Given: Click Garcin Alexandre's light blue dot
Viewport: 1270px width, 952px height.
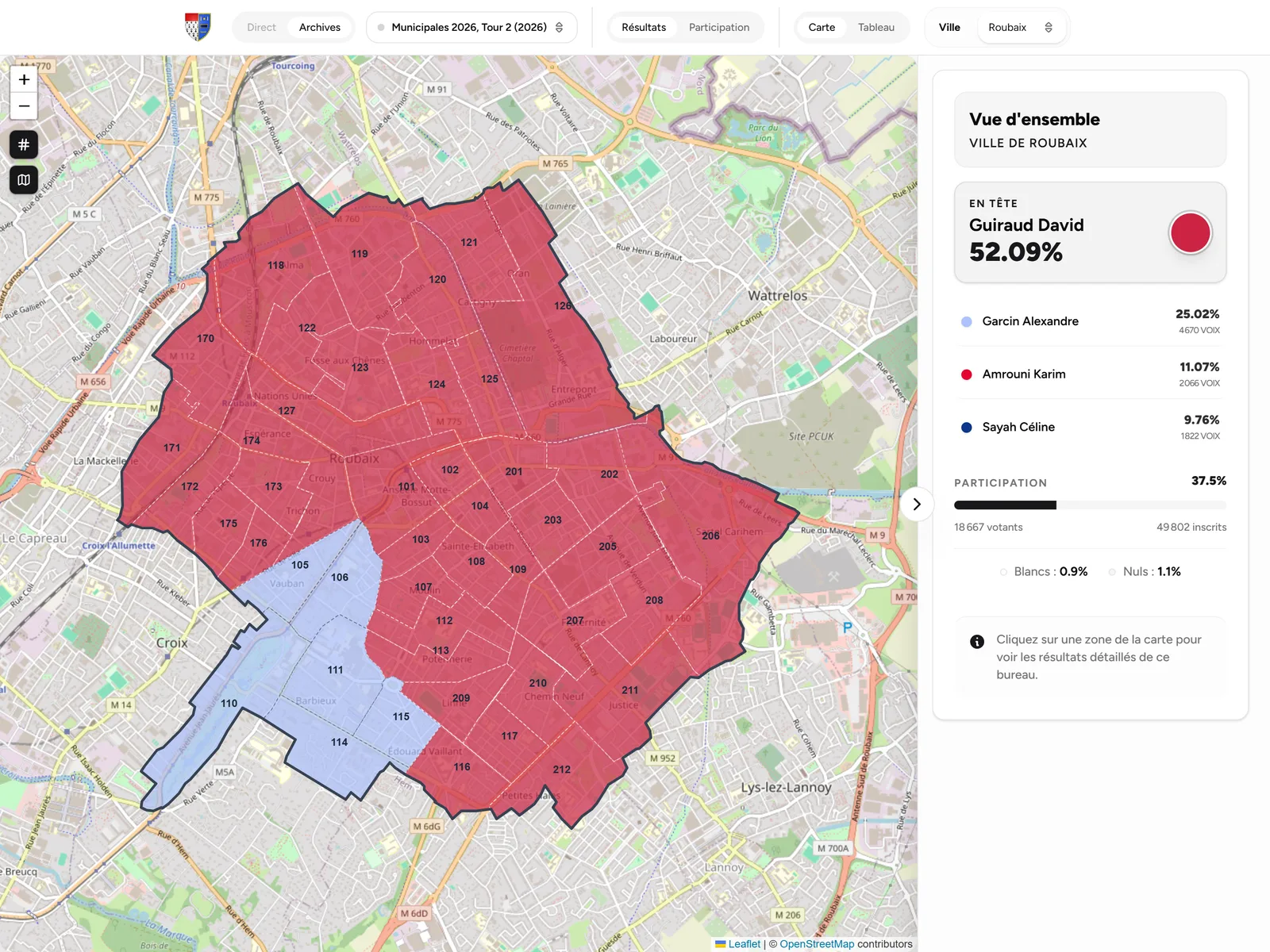Looking at the screenshot, I should click(x=966, y=321).
